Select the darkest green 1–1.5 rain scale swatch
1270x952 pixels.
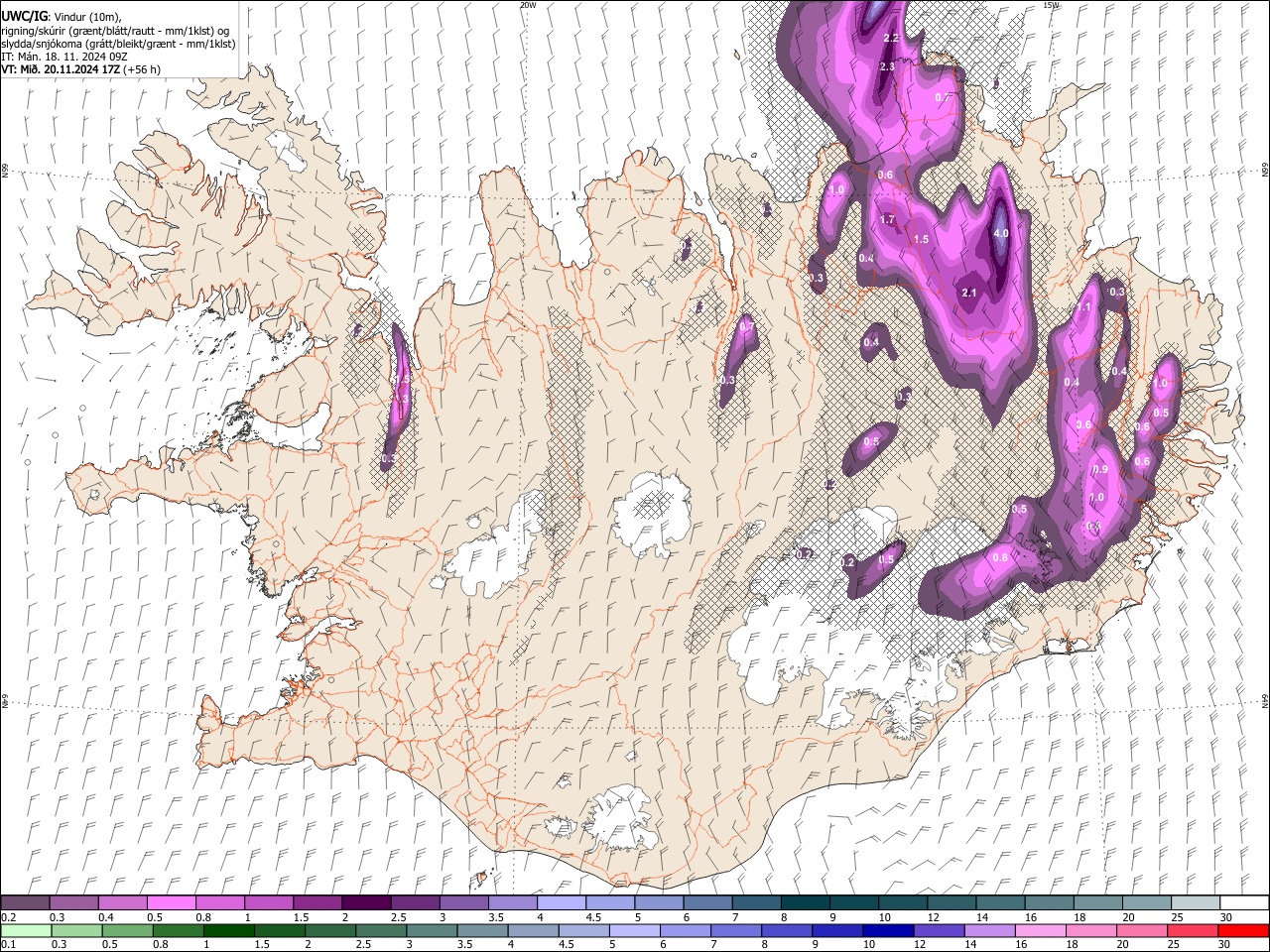(x=228, y=930)
